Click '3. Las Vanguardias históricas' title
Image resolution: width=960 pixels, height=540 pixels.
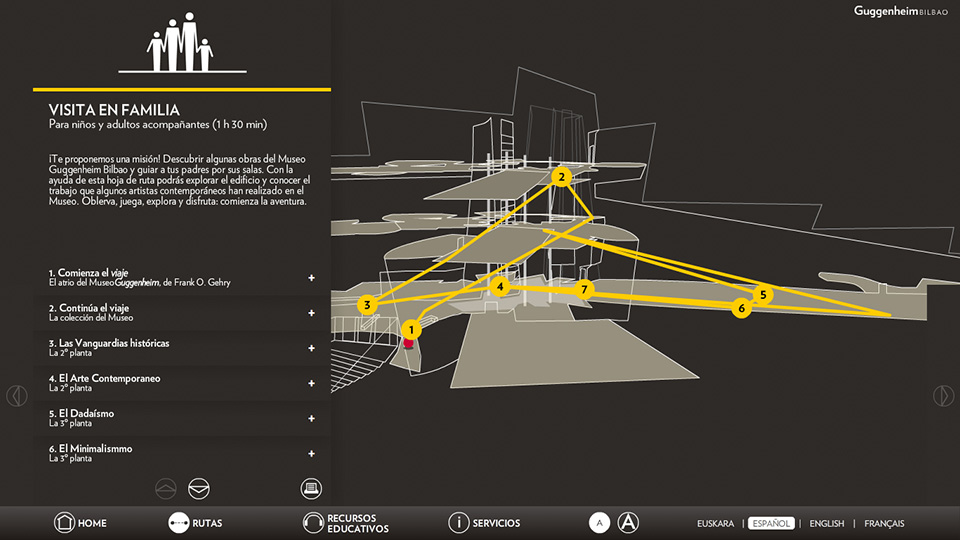109,343
